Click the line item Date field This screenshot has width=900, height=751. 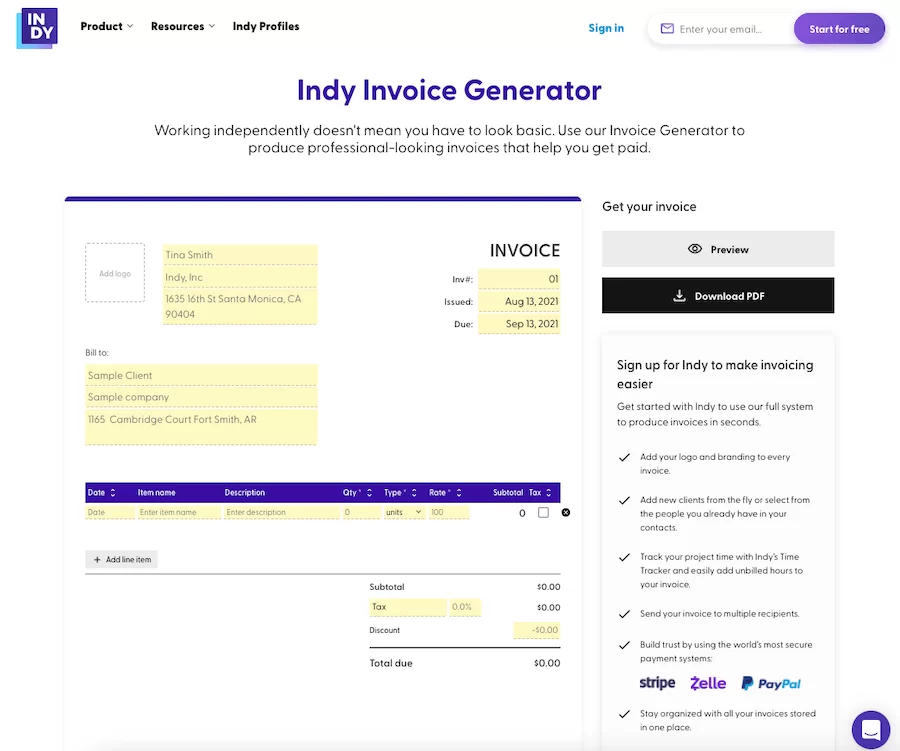110,512
